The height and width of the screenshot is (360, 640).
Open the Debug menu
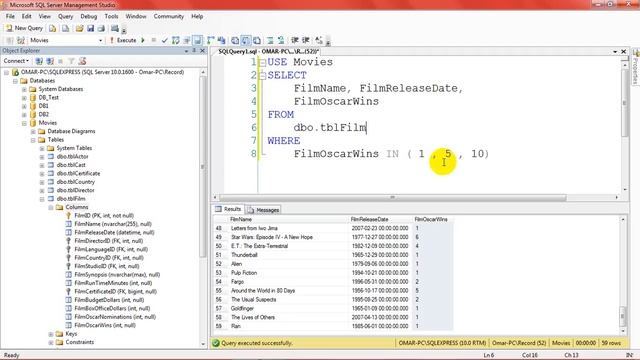tap(89, 16)
